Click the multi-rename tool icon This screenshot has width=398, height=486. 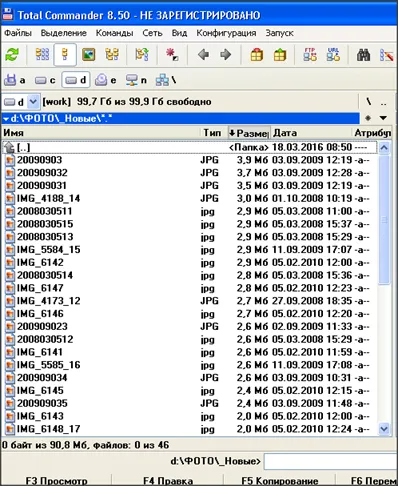click(x=387, y=55)
